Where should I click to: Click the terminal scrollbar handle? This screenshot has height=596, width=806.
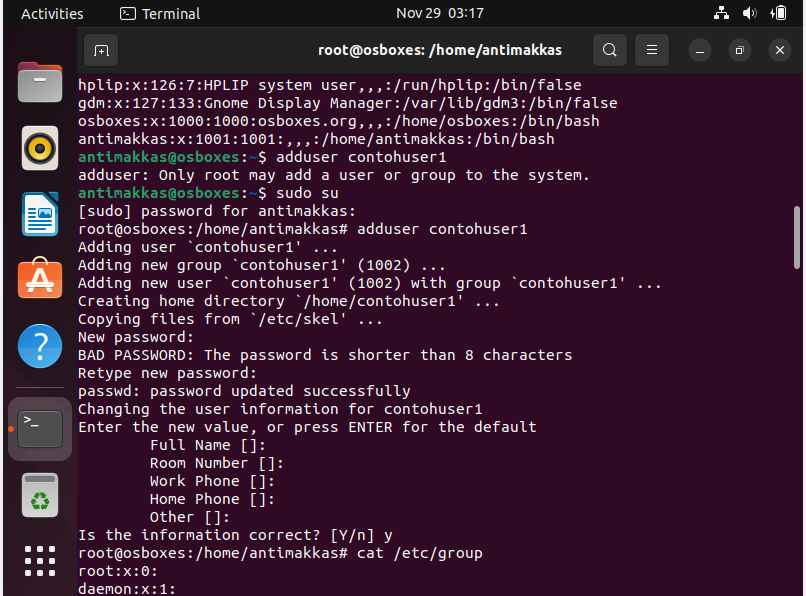pyautogui.click(x=797, y=237)
